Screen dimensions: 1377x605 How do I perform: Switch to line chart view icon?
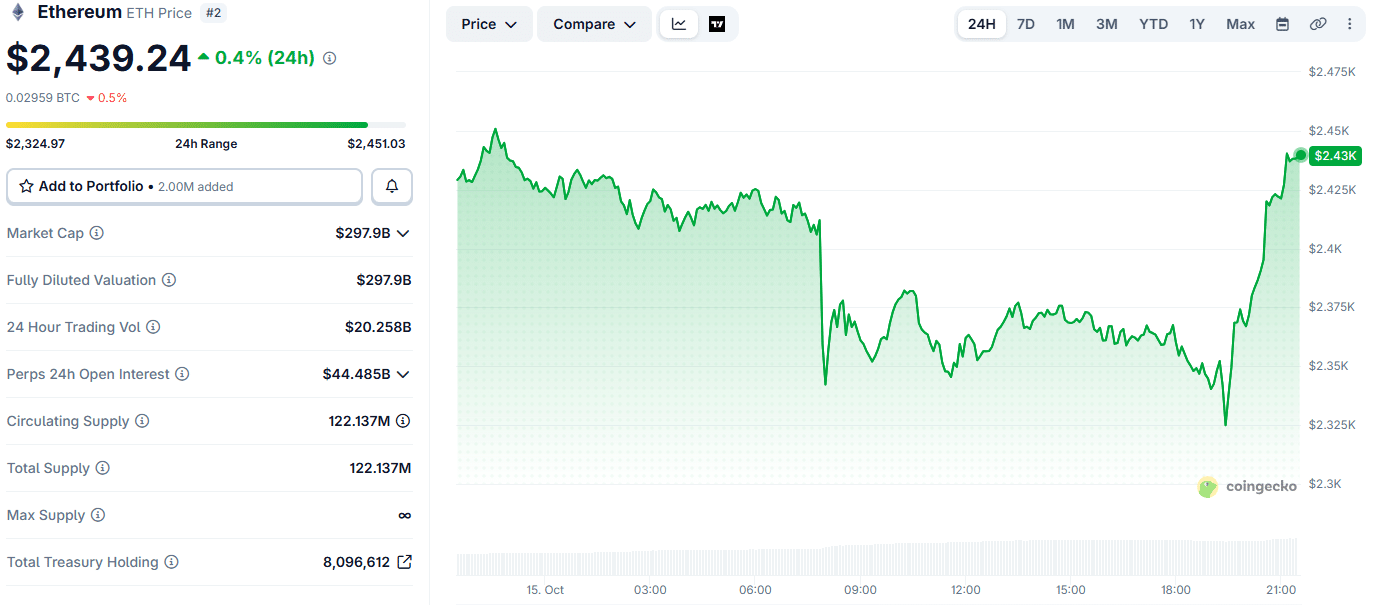(x=679, y=24)
